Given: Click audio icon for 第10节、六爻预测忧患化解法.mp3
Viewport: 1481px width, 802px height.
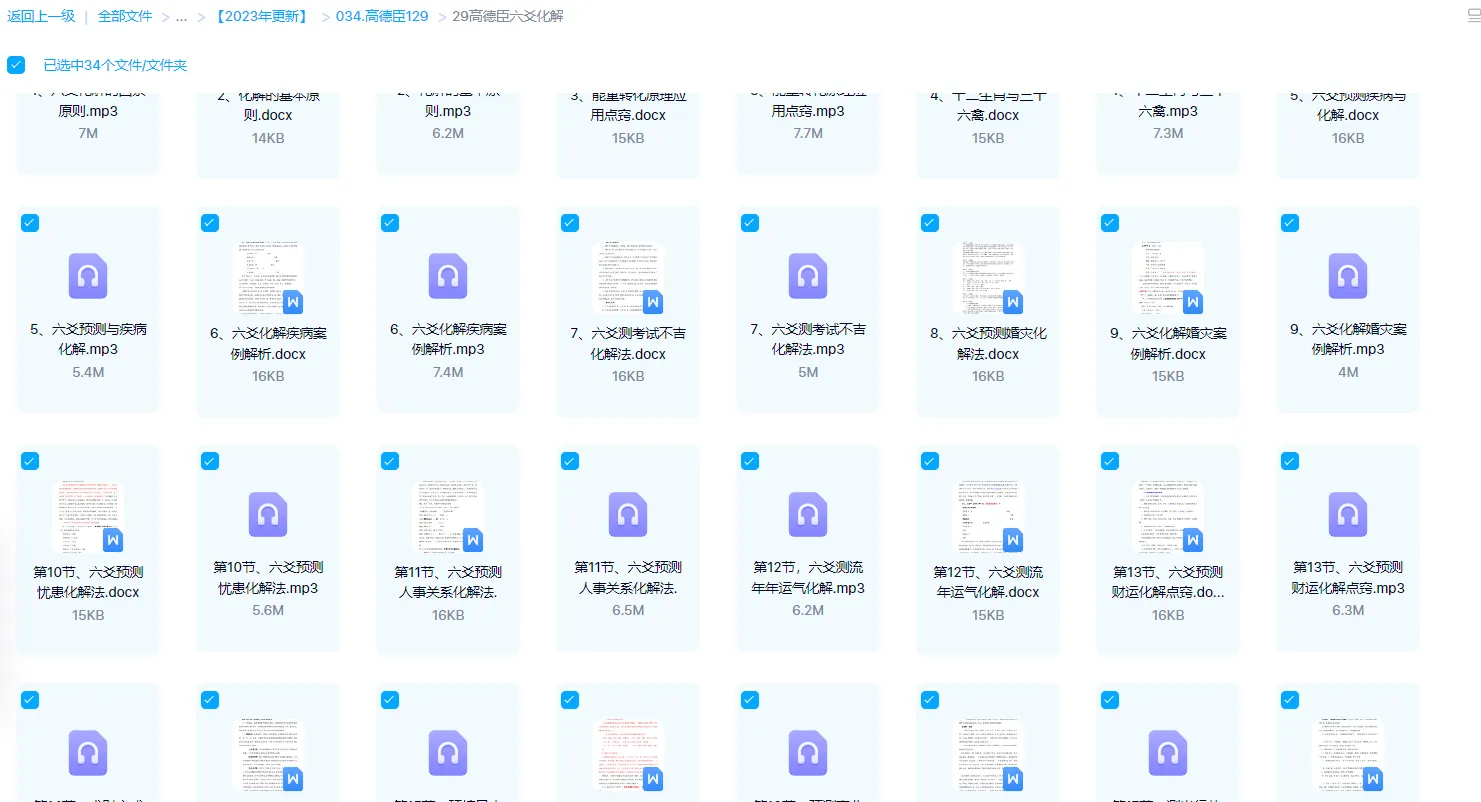Looking at the screenshot, I should [268, 515].
